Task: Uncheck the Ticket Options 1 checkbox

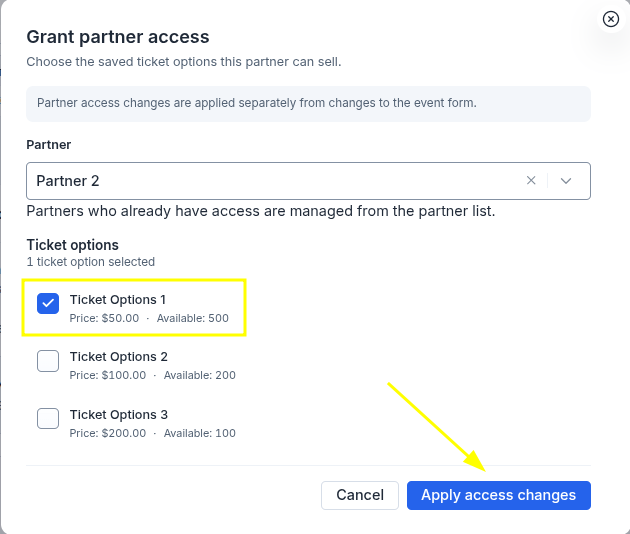Action: pos(48,303)
